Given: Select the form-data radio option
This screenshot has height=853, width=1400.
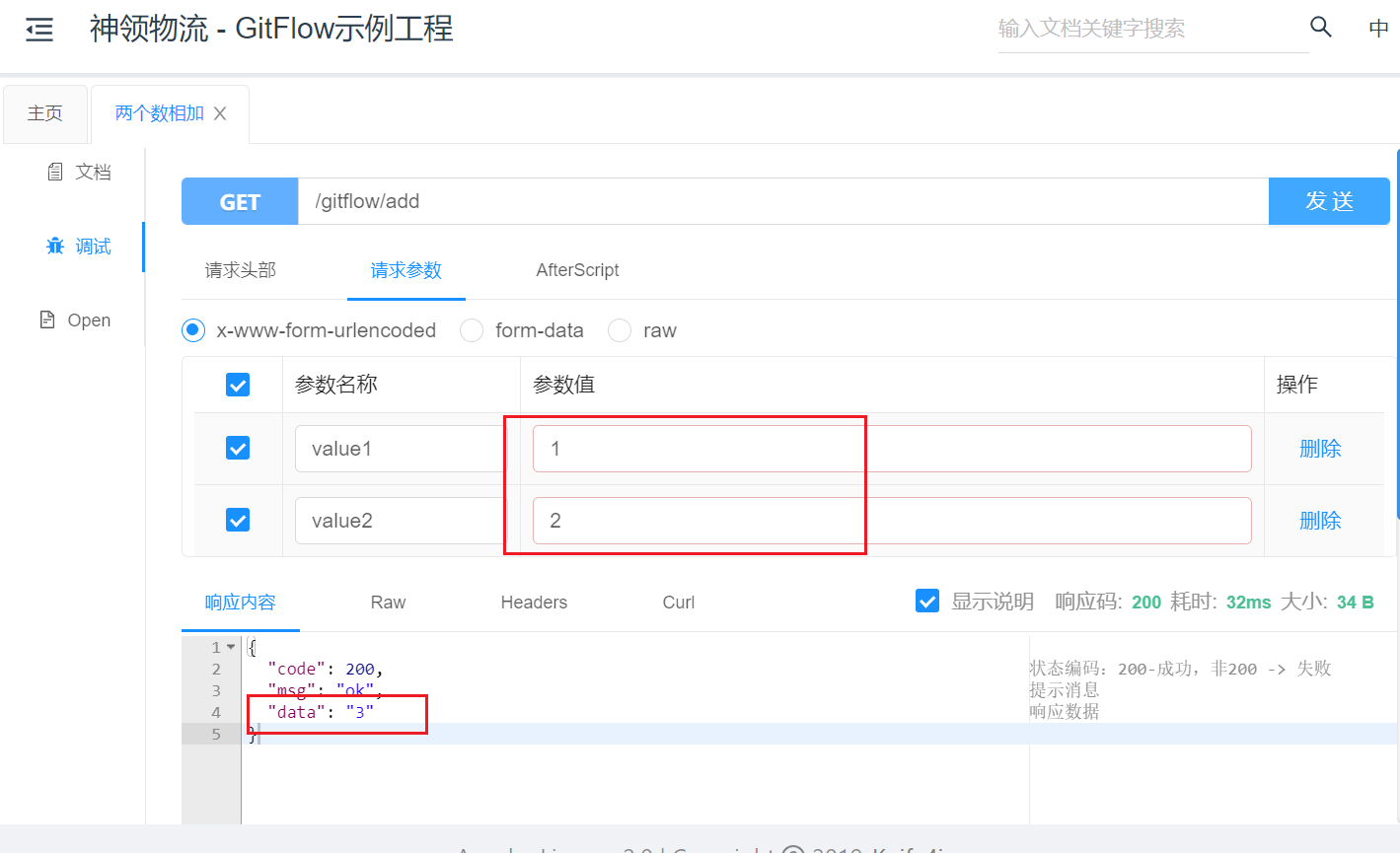Looking at the screenshot, I should [x=472, y=330].
